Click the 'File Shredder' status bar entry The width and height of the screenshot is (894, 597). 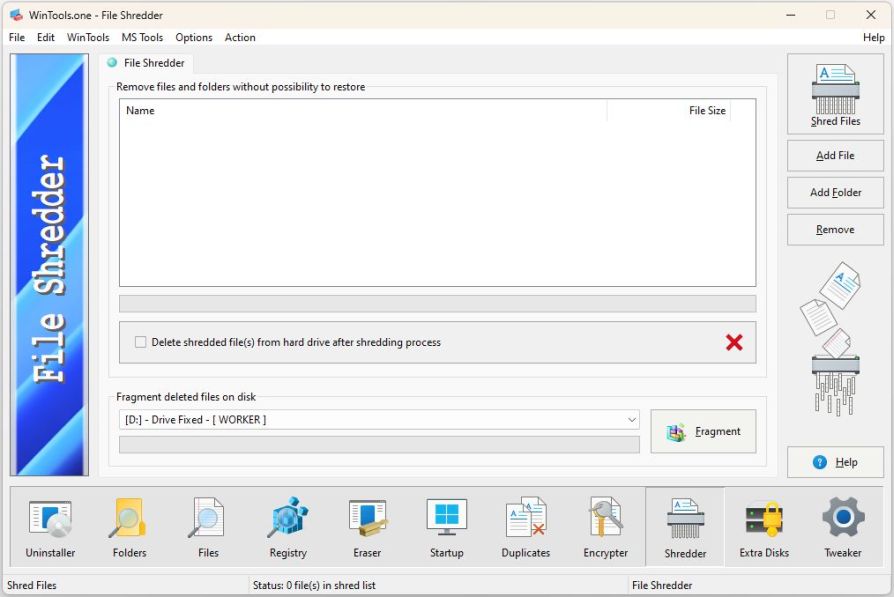pyautogui.click(x=661, y=585)
